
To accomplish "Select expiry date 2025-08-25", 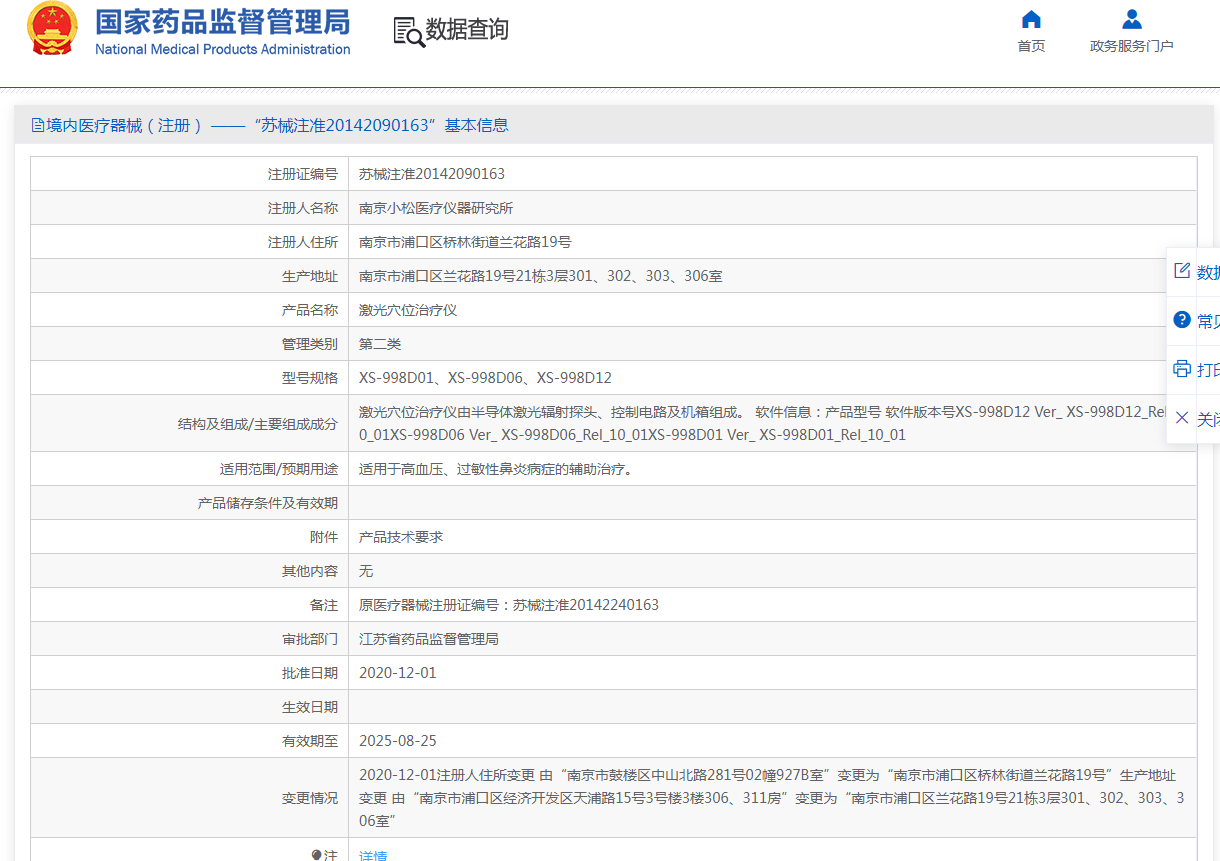I will click(x=398, y=741).
